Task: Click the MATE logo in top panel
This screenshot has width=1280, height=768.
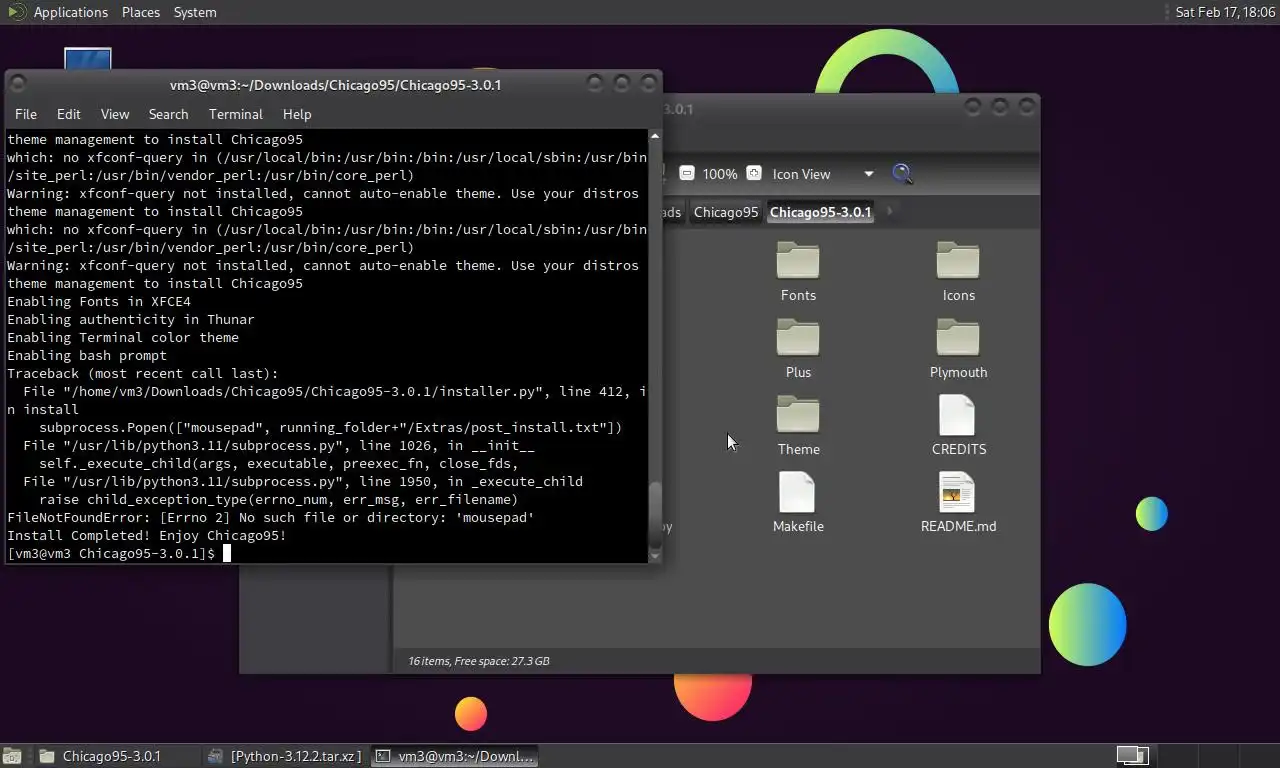Action: tap(17, 12)
